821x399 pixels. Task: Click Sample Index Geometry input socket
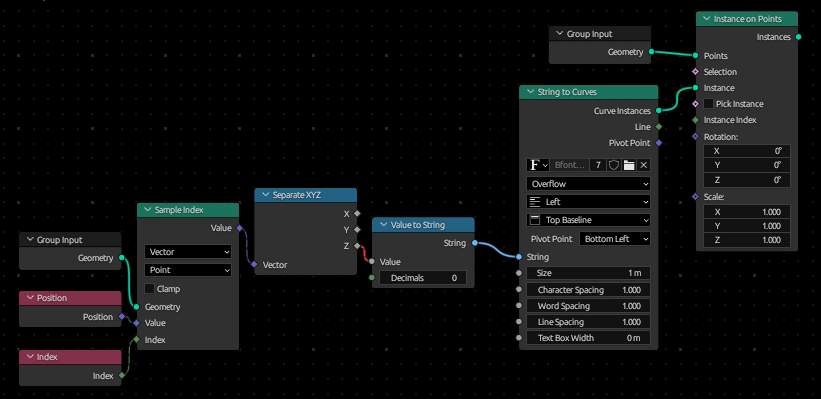tap(137, 307)
